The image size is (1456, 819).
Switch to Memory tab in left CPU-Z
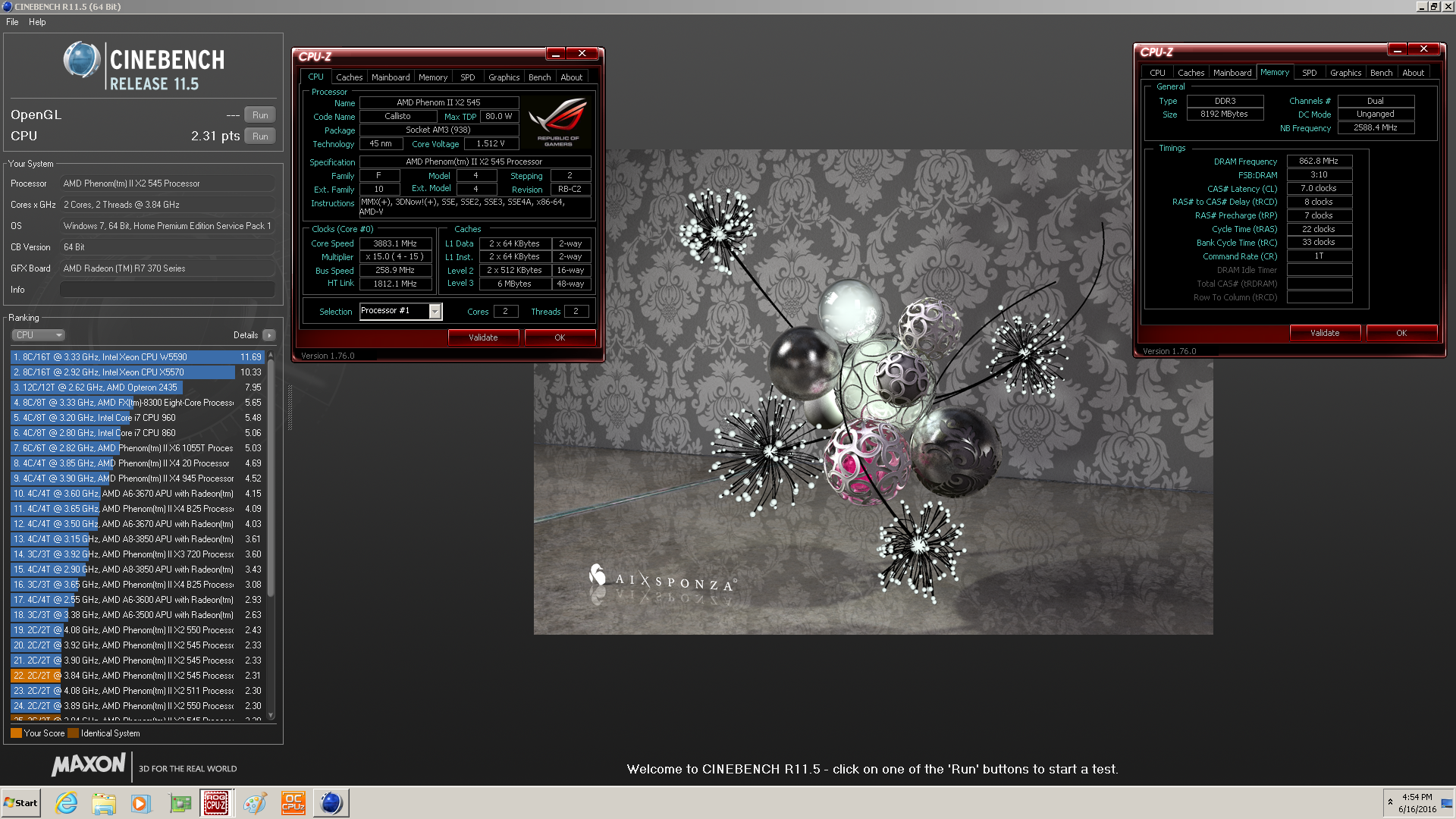[x=433, y=77]
